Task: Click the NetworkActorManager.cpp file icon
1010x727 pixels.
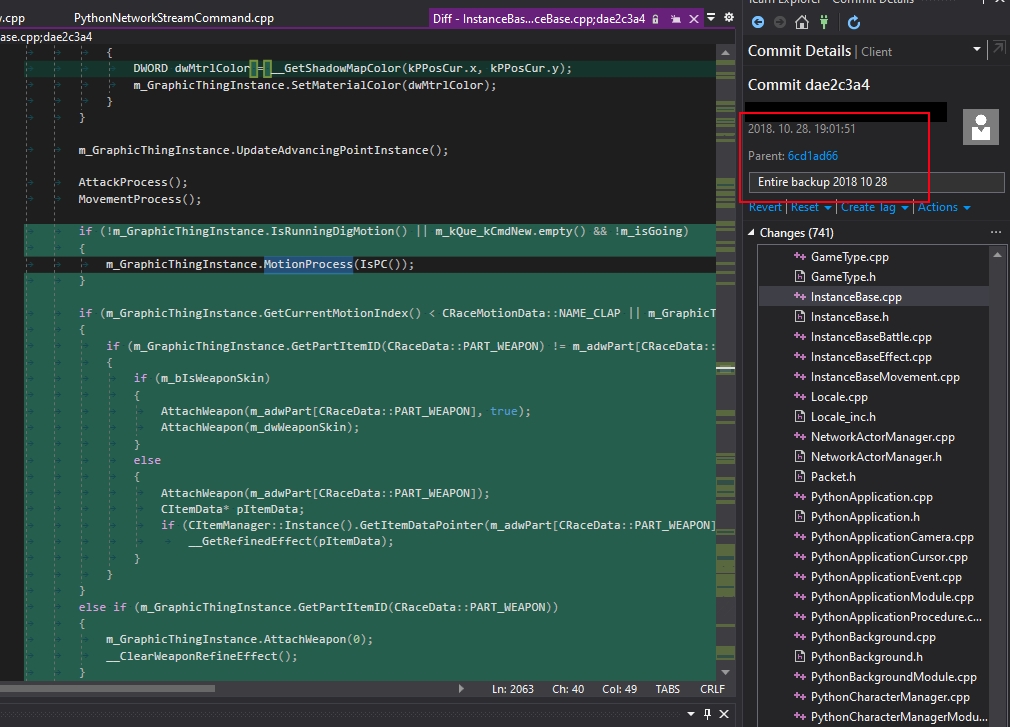Action: point(800,437)
